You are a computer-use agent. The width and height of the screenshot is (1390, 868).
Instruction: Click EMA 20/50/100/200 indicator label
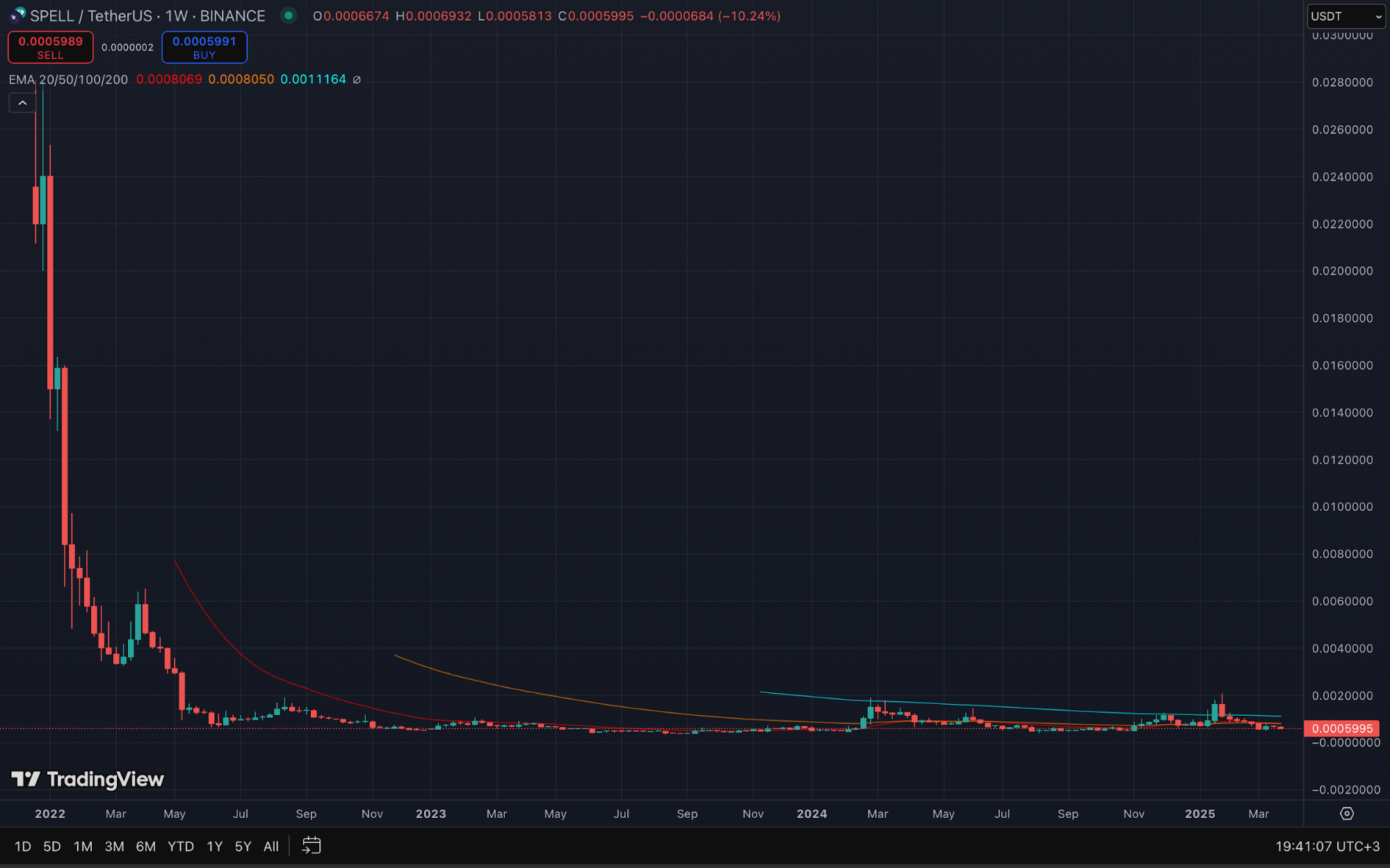68,79
